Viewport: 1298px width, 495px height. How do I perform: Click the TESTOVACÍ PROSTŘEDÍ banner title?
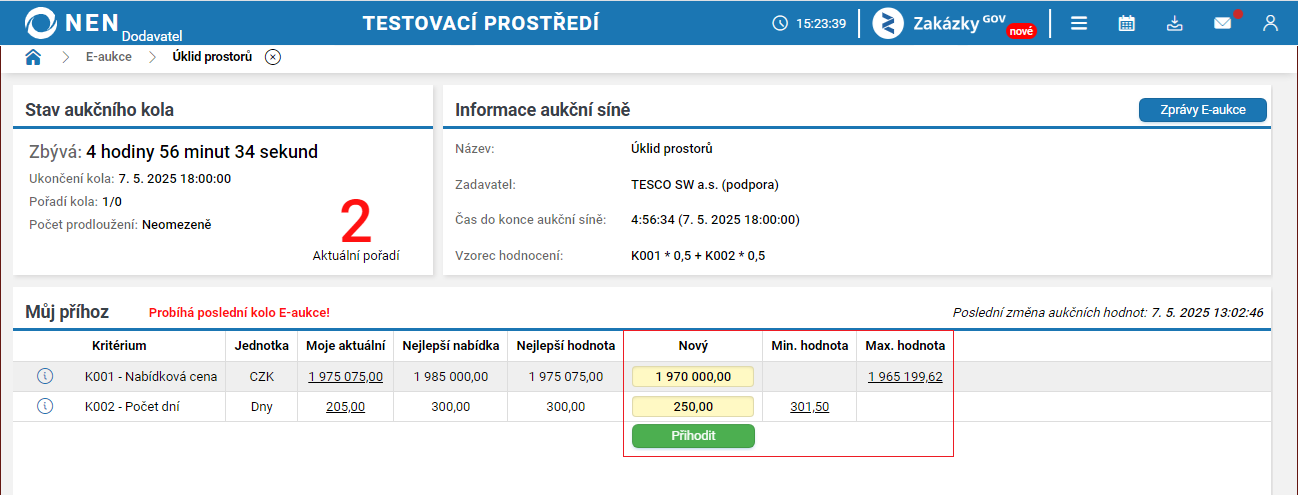[x=481, y=23]
